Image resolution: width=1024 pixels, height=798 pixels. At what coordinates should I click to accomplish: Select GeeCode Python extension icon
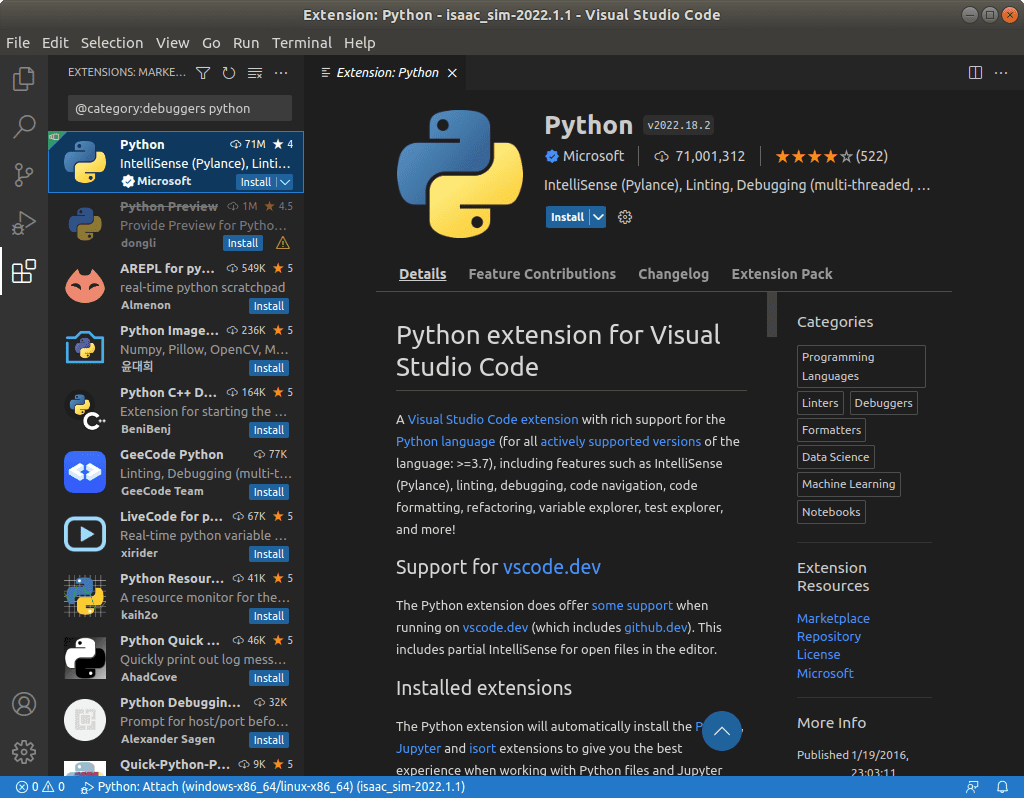click(x=85, y=471)
